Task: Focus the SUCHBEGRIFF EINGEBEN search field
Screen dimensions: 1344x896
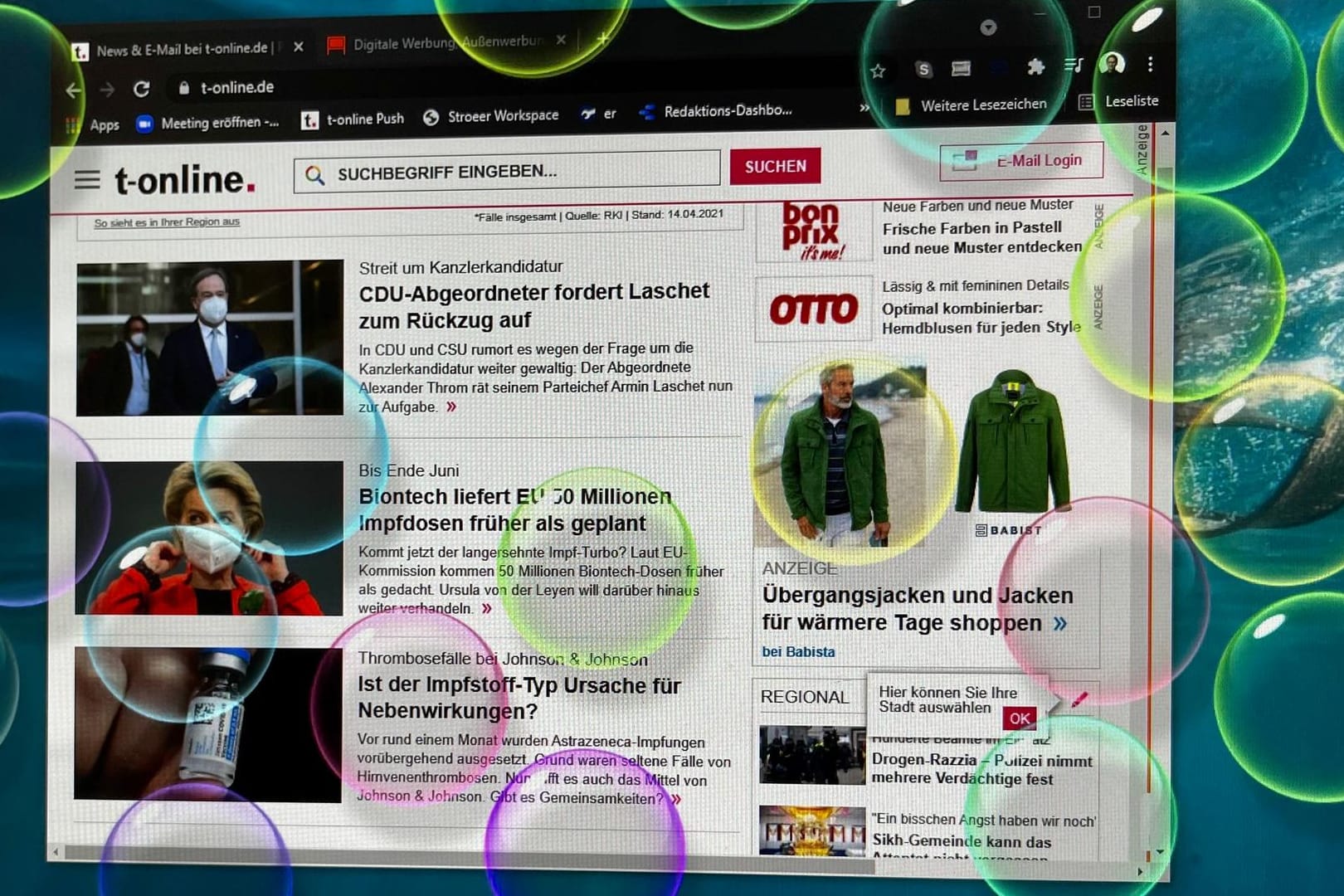Action: (x=507, y=172)
